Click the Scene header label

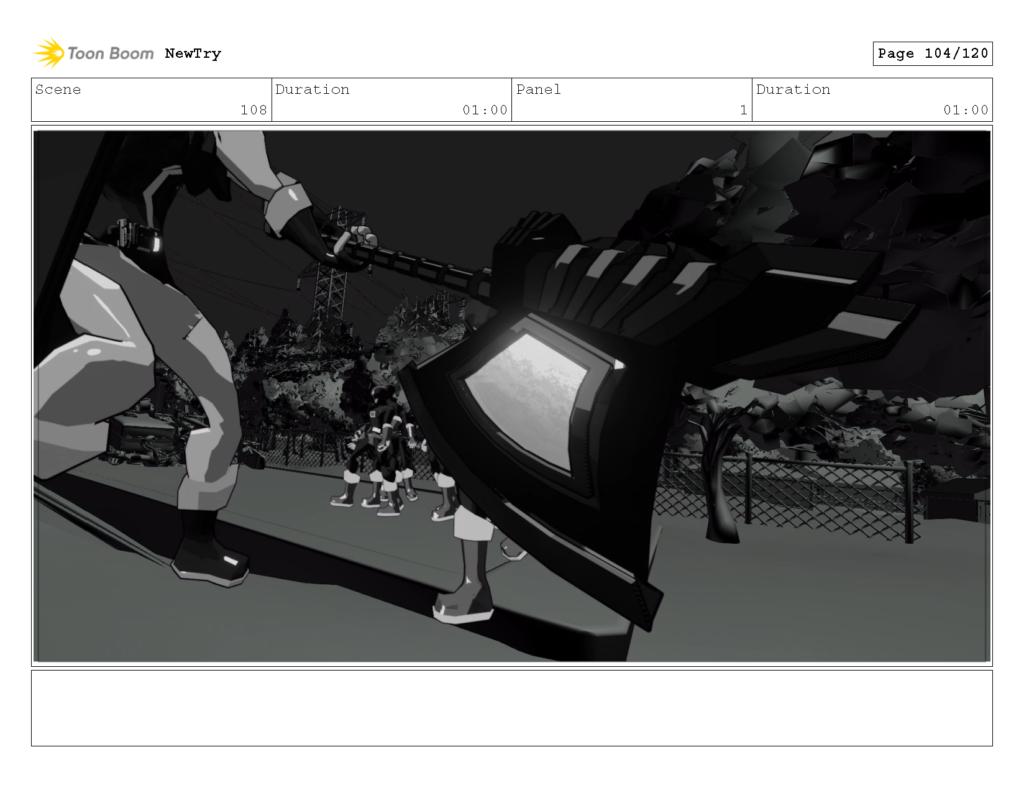tap(59, 90)
